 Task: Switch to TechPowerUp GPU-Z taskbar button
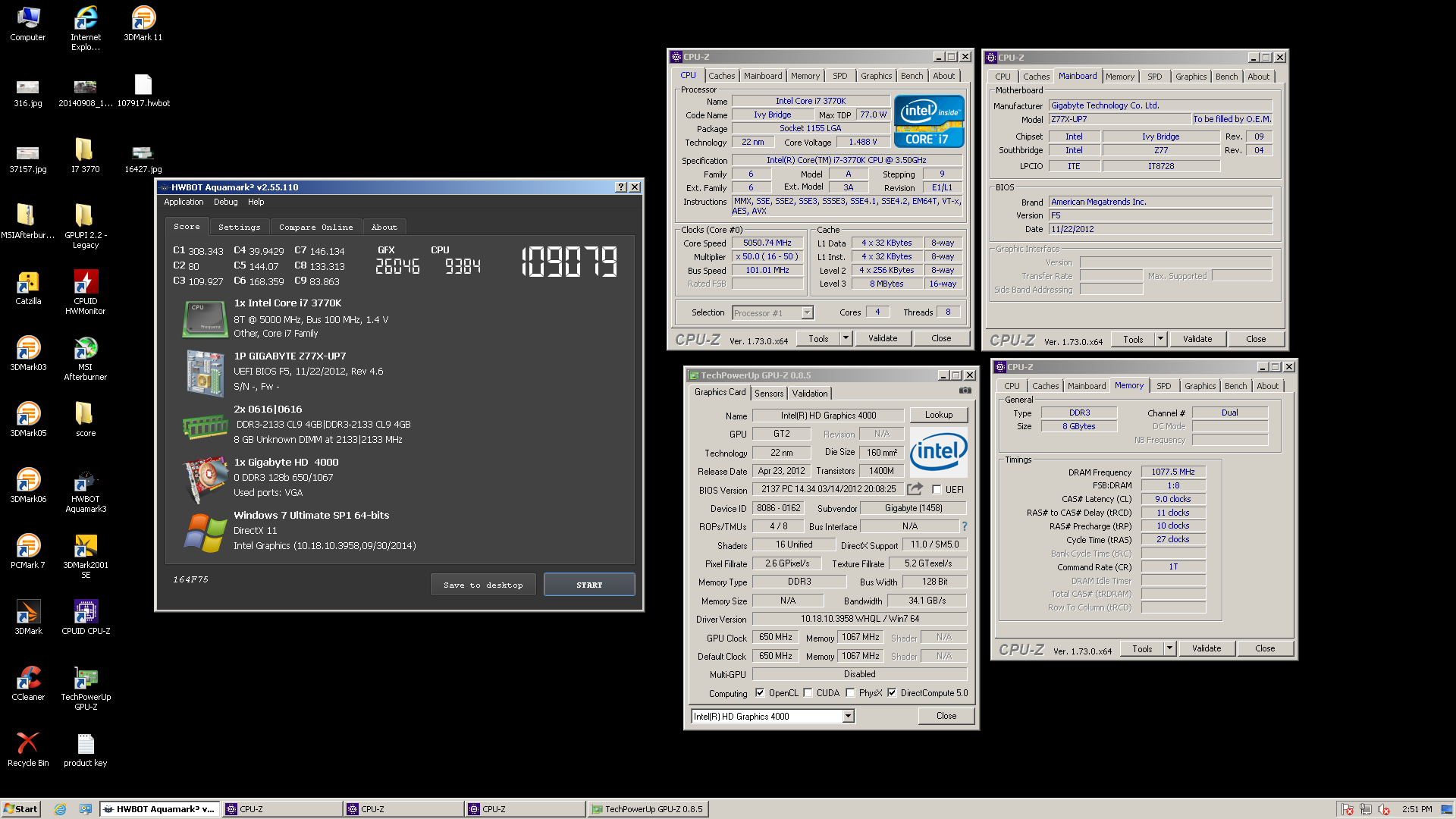tap(647, 808)
